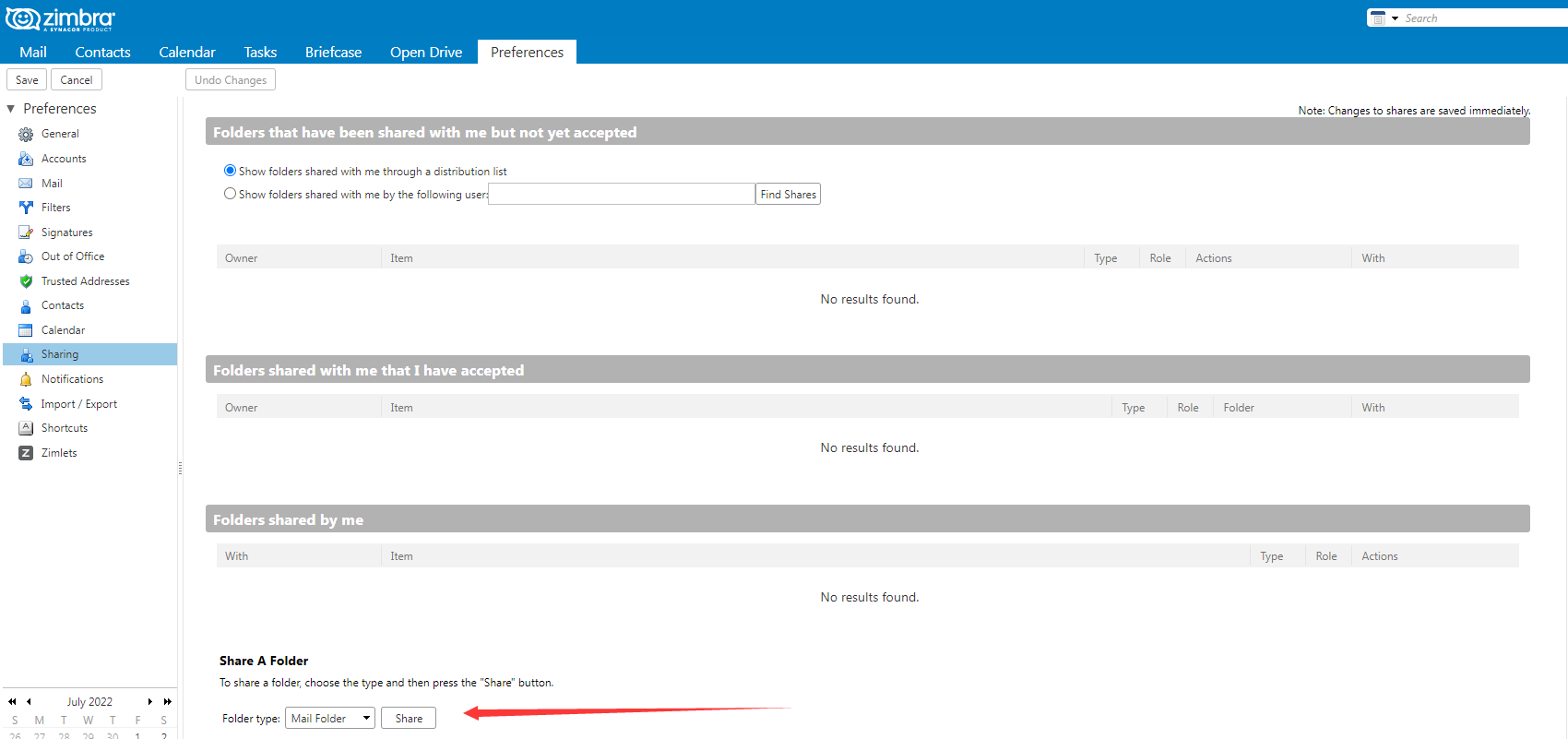The height and width of the screenshot is (739, 1568).
Task: Click July 2022 mini calendar title
Action: [x=89, y=701]
